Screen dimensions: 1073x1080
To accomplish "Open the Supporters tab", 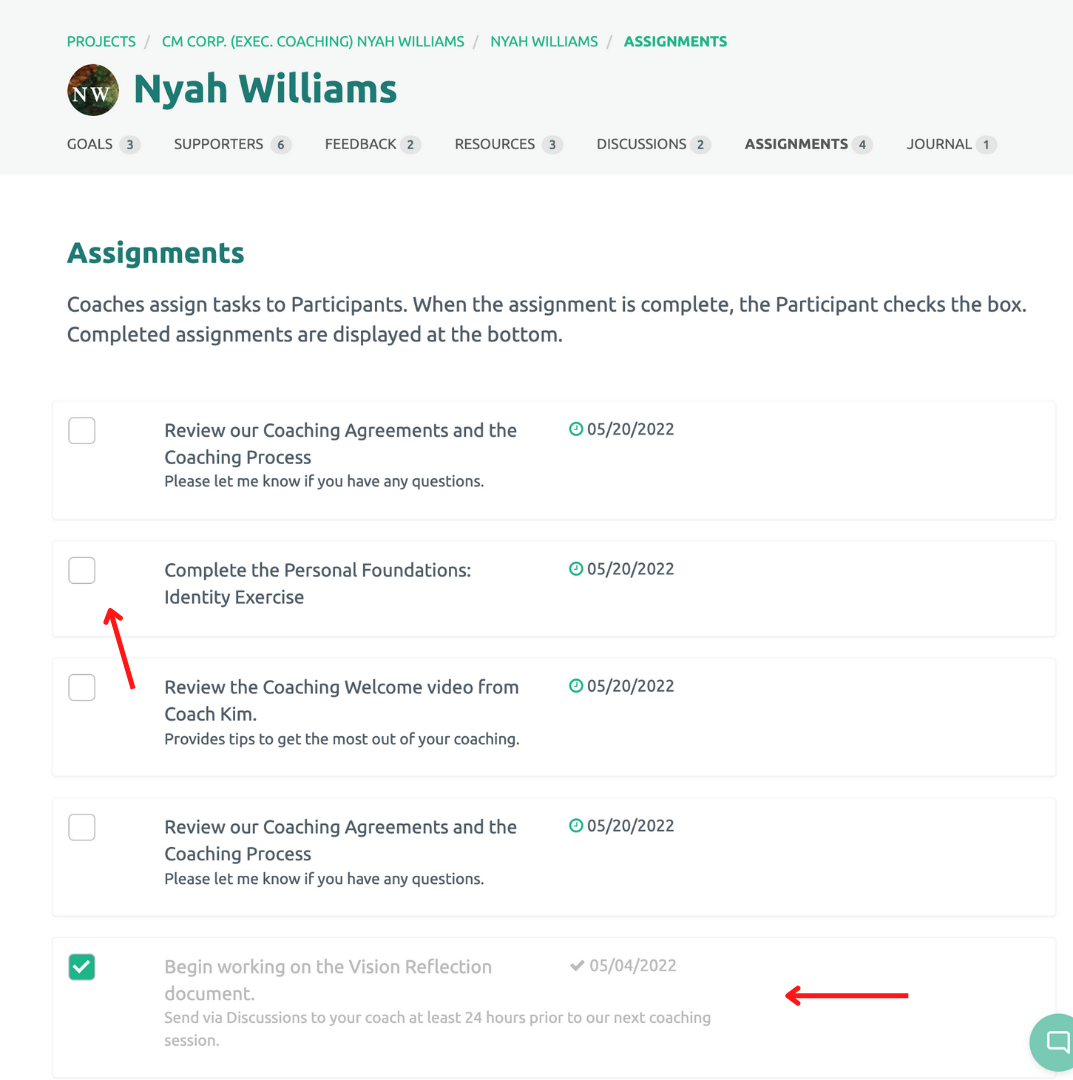I will pyautogui.click(x=232, y=144).
